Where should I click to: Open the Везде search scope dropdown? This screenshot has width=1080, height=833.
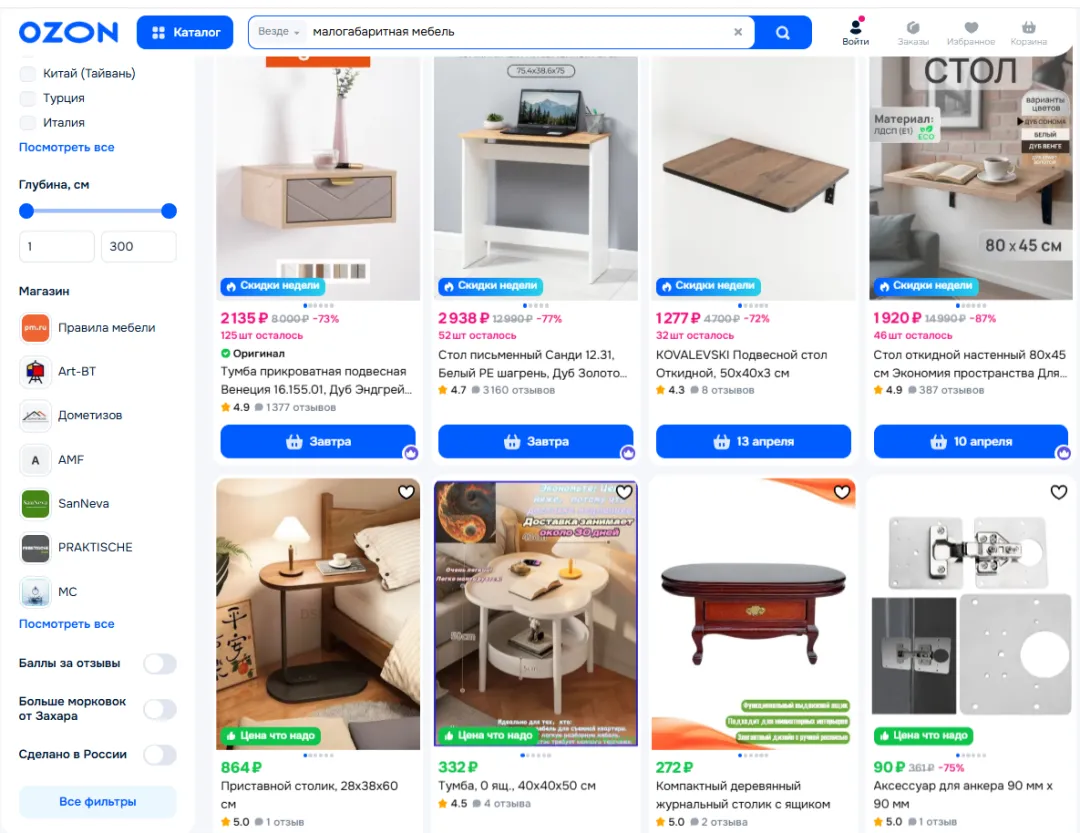tap(278, 32)
